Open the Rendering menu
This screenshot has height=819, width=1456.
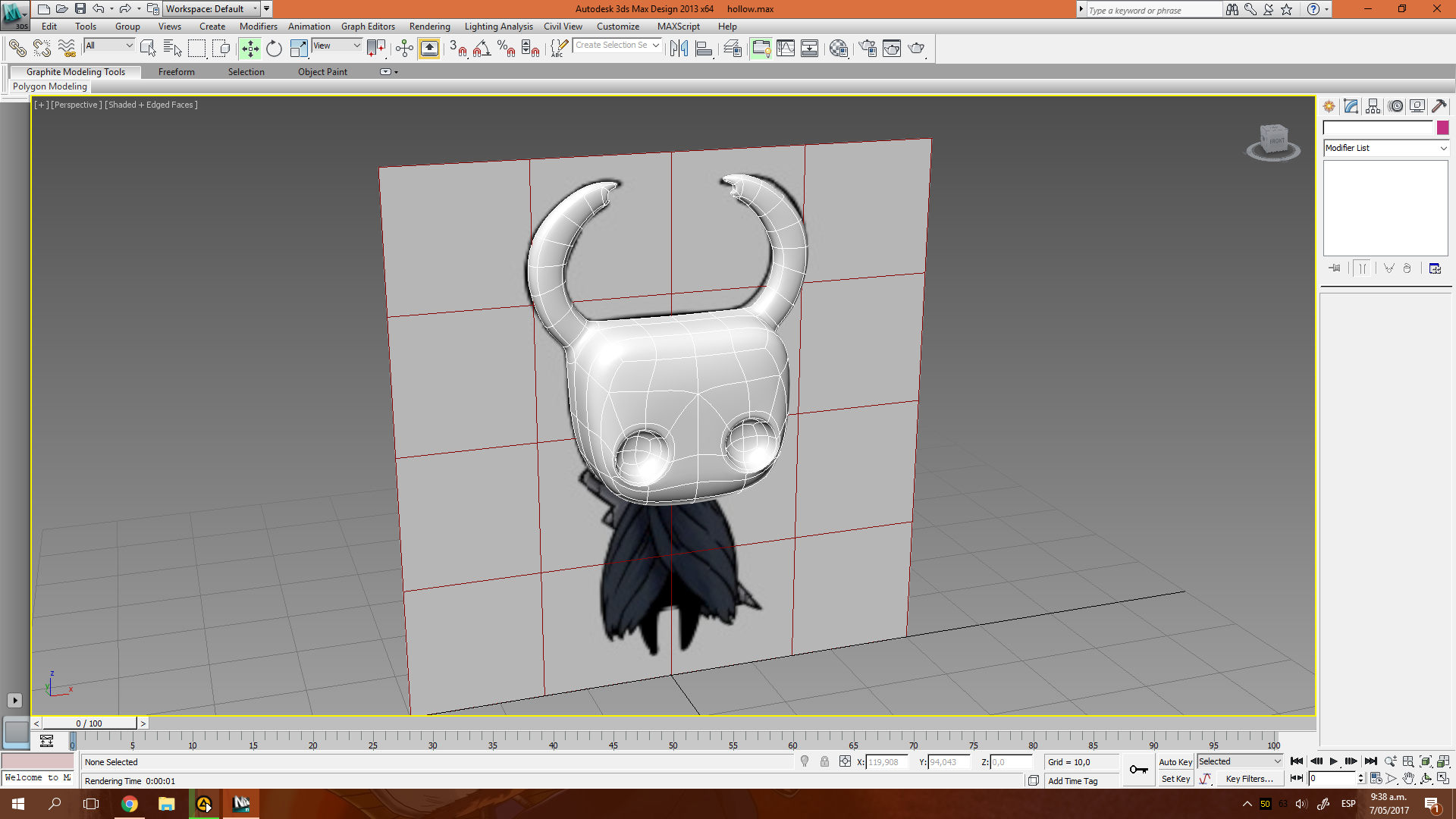coord(429,27)
